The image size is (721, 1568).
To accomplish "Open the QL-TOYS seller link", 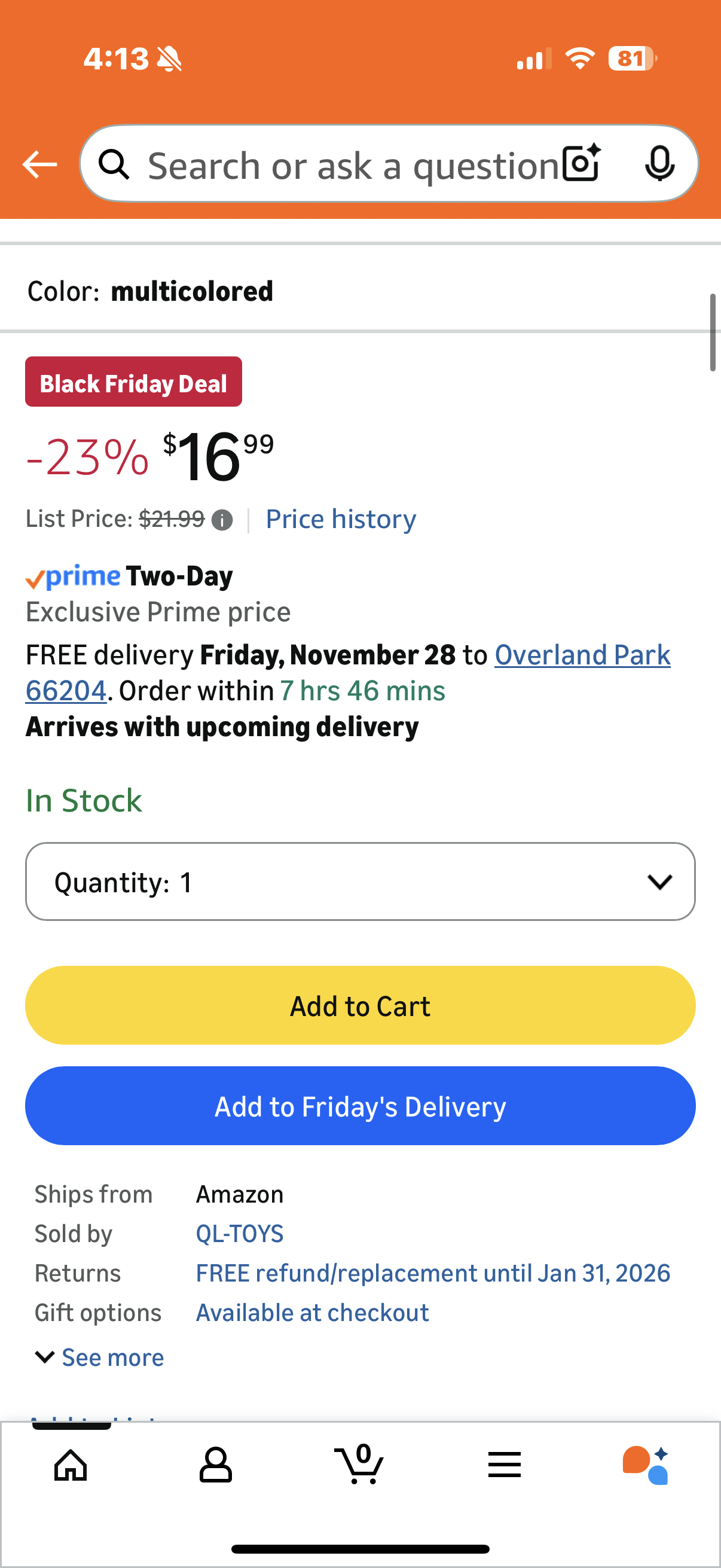I will coord(239,1234).
